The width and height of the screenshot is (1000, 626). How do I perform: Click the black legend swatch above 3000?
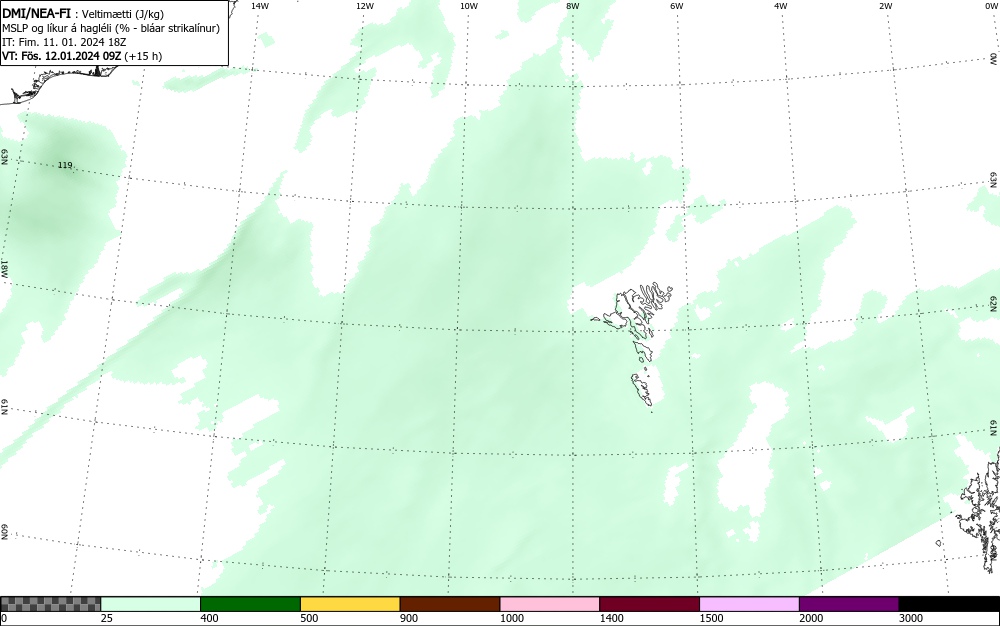[x=950, y=604]
